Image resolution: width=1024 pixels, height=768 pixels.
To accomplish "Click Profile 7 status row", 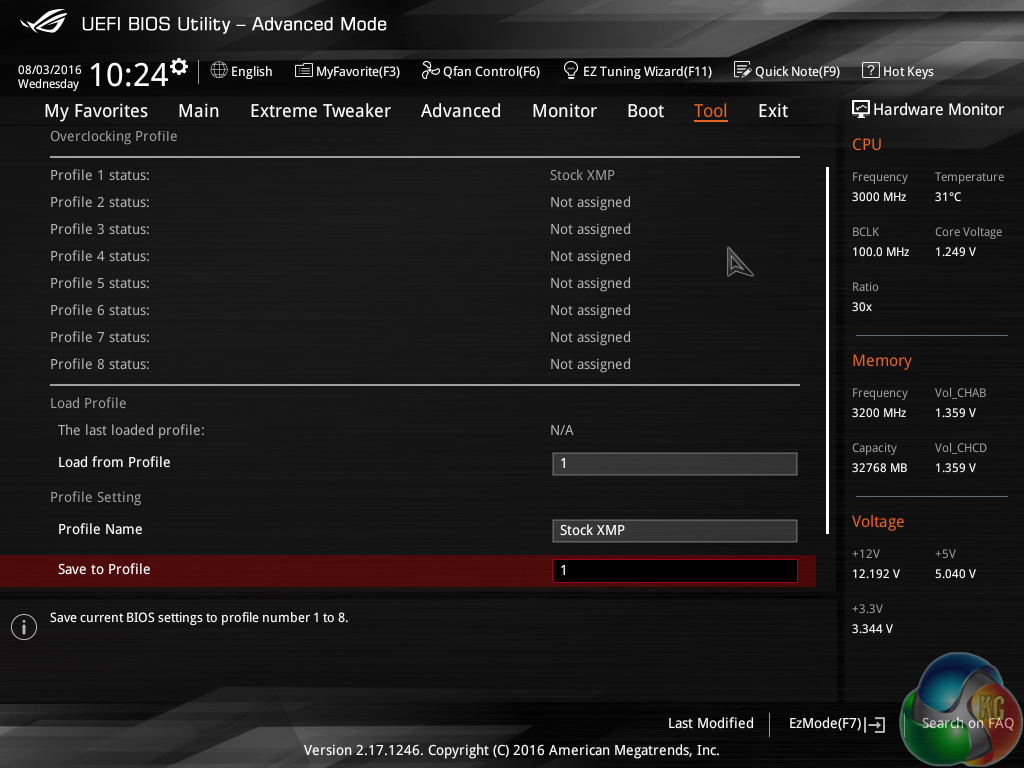I will pyautogui.click(x=424, y=337).
